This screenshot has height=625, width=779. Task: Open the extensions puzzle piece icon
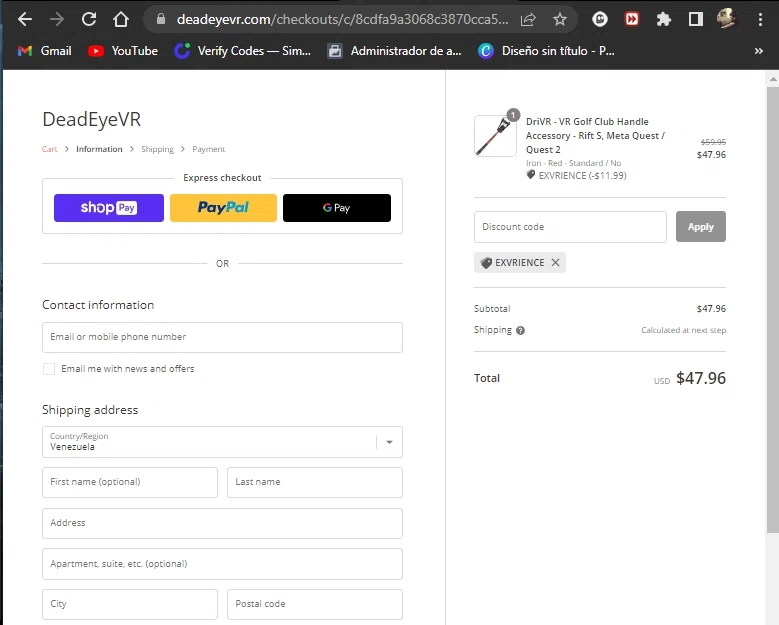(x=663, y=19)
